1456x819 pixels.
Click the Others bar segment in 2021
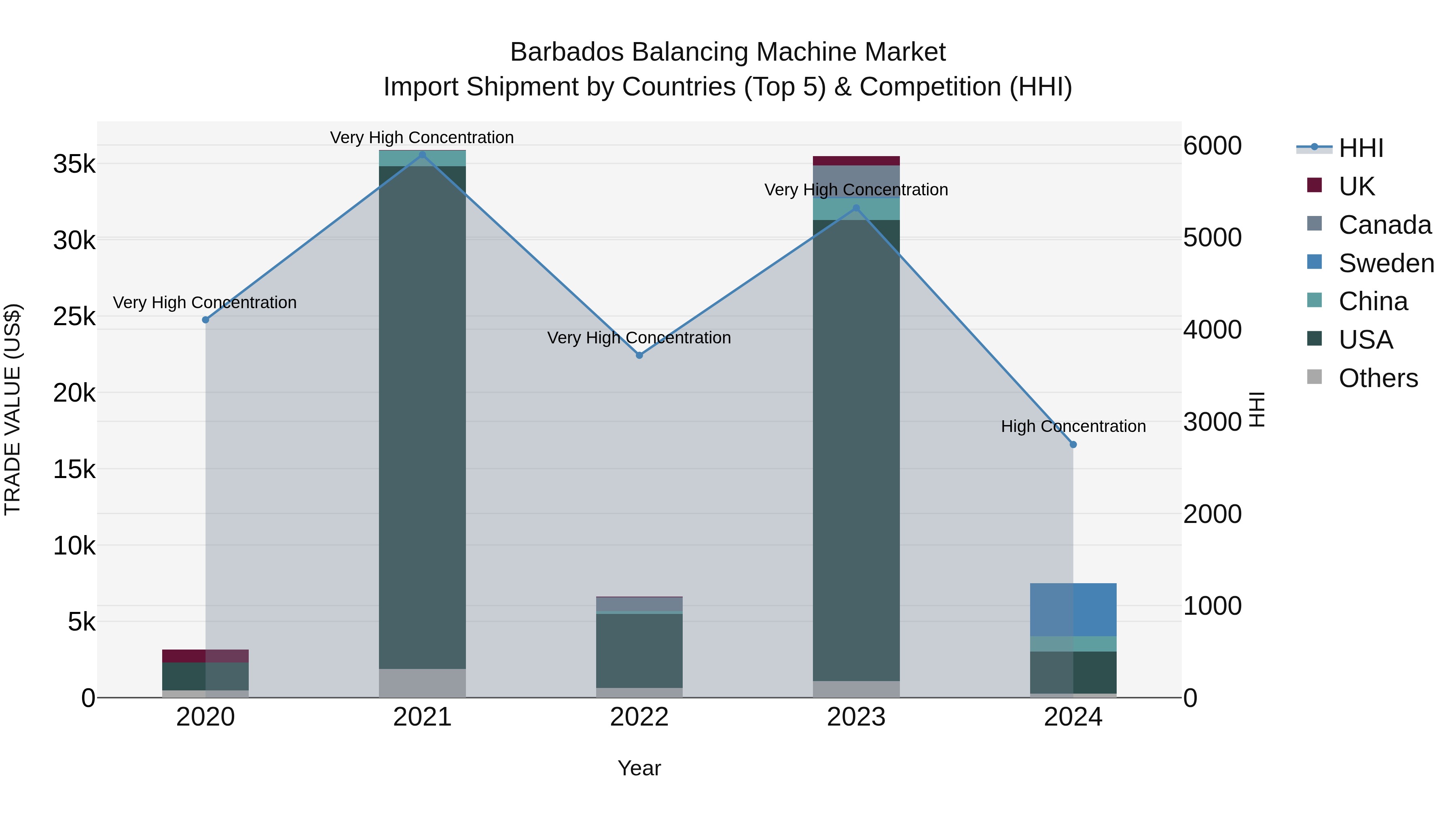(x=422, y=684)
